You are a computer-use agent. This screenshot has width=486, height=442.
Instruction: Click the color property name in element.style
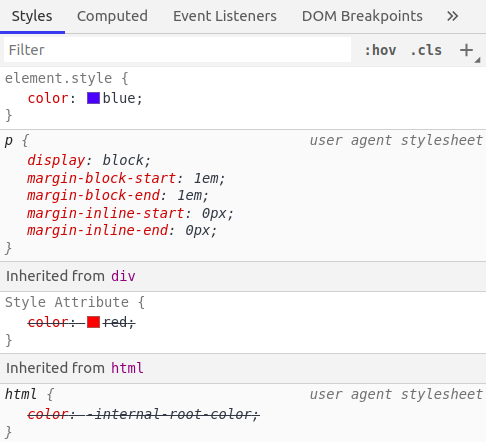tap(48, 98)
